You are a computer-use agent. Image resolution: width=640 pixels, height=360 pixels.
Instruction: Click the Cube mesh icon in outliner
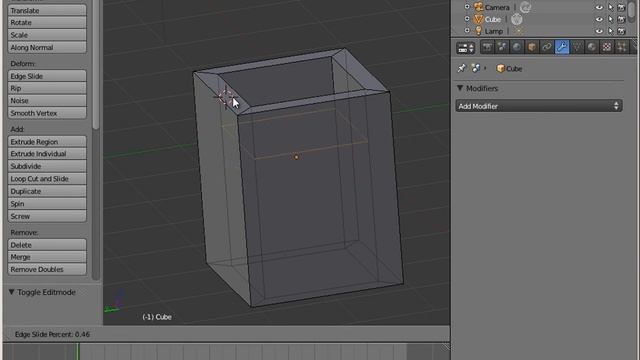click(478, 19)
